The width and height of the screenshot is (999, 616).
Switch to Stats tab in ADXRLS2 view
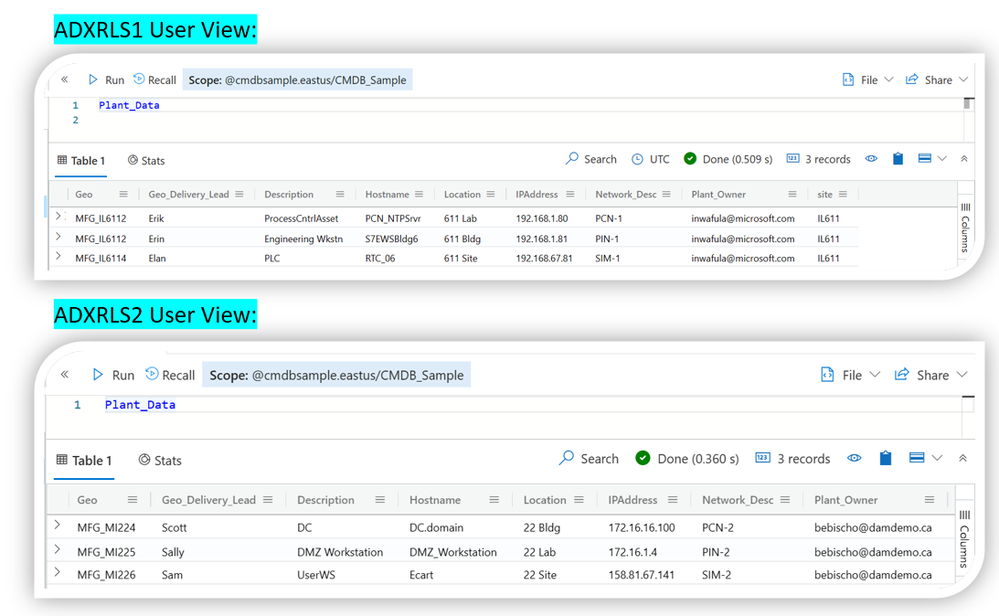click(x=160, y=460)
